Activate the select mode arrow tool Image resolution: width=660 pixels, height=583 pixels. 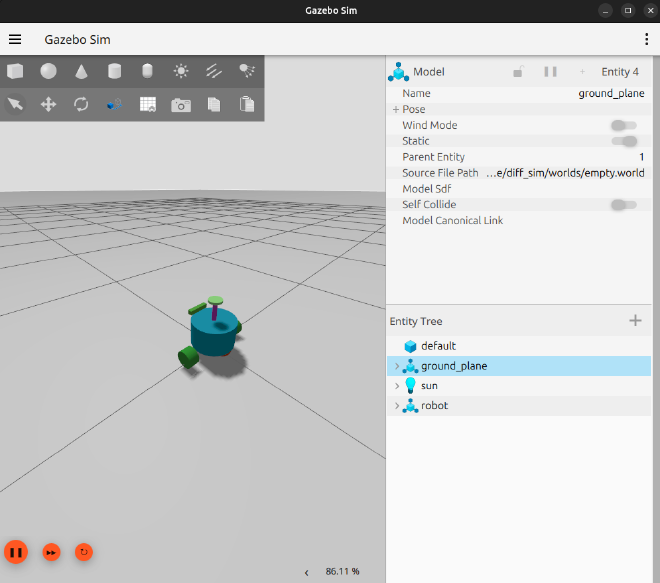[x=15, y=104]
